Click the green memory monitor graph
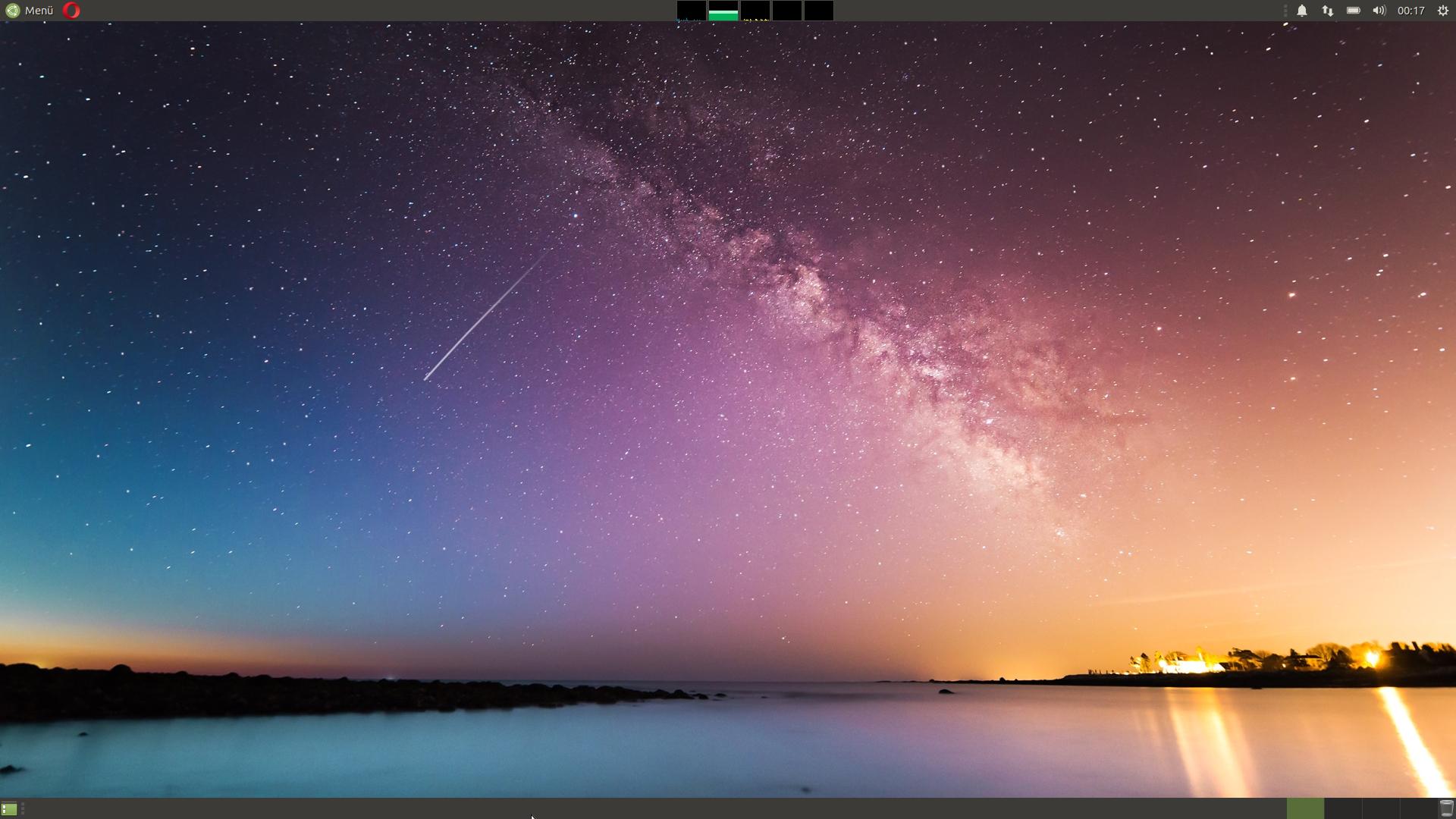Viewport: 1456px width, 819px height. coord(723,11)
